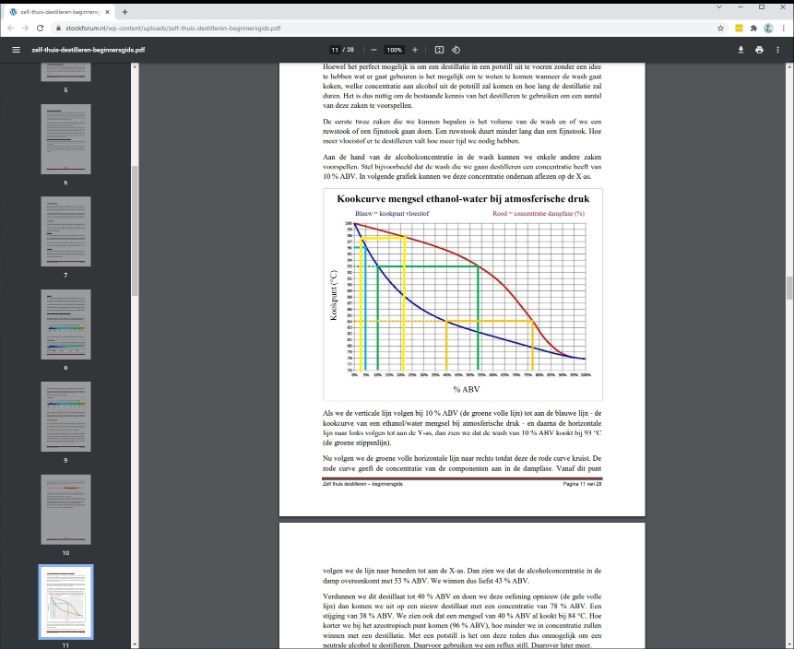Viewport: 794px width, 649px height.
Task: Download the PDF file
Action: (x=741, y=50)
